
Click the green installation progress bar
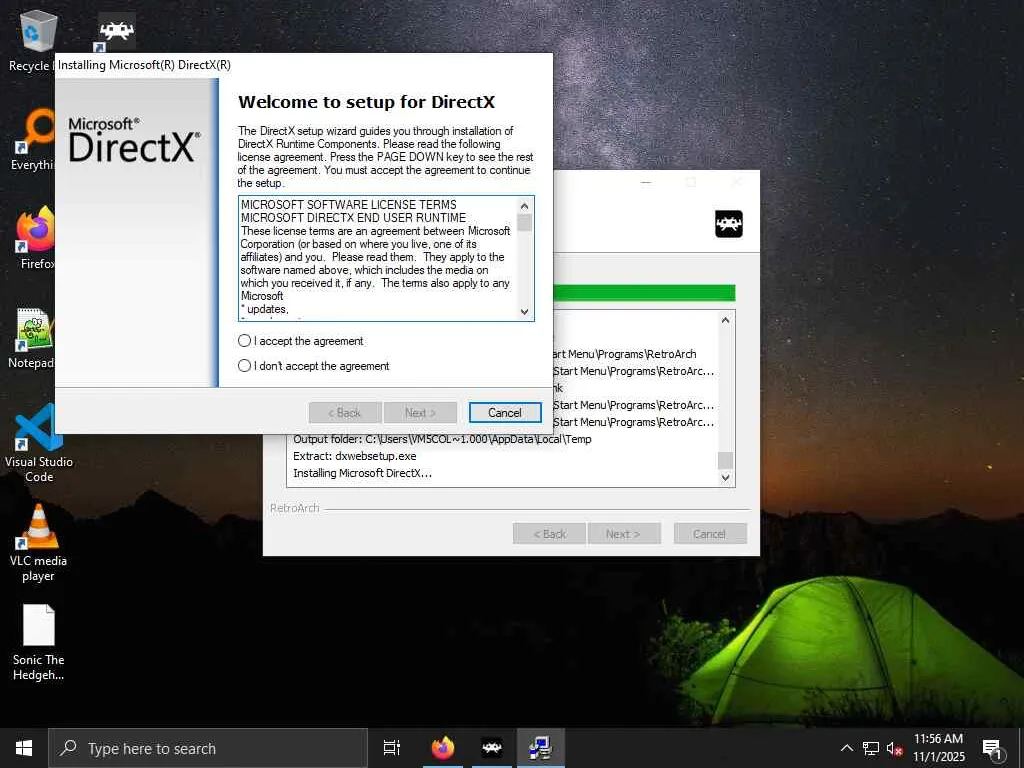(644, 293)
